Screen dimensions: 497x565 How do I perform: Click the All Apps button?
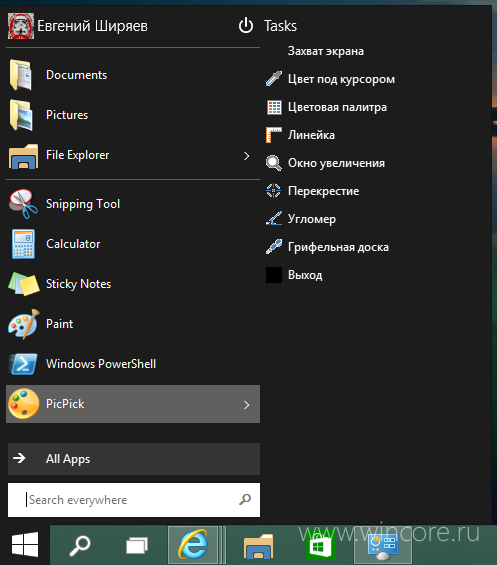[134, 459]
